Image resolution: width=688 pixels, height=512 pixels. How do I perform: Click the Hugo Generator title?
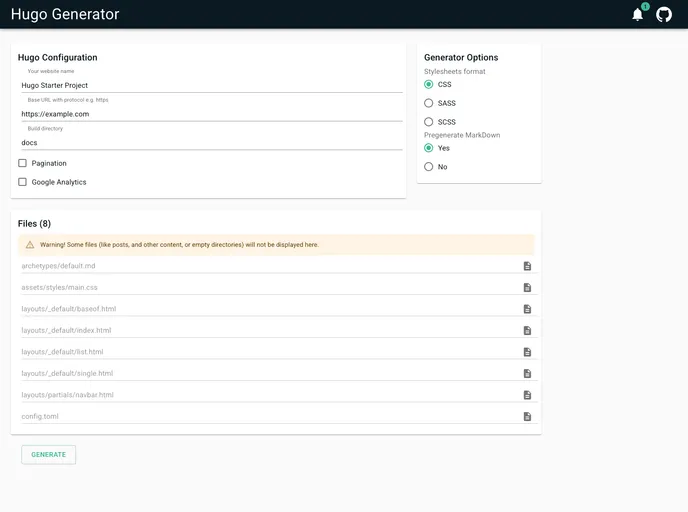point(65,14)
